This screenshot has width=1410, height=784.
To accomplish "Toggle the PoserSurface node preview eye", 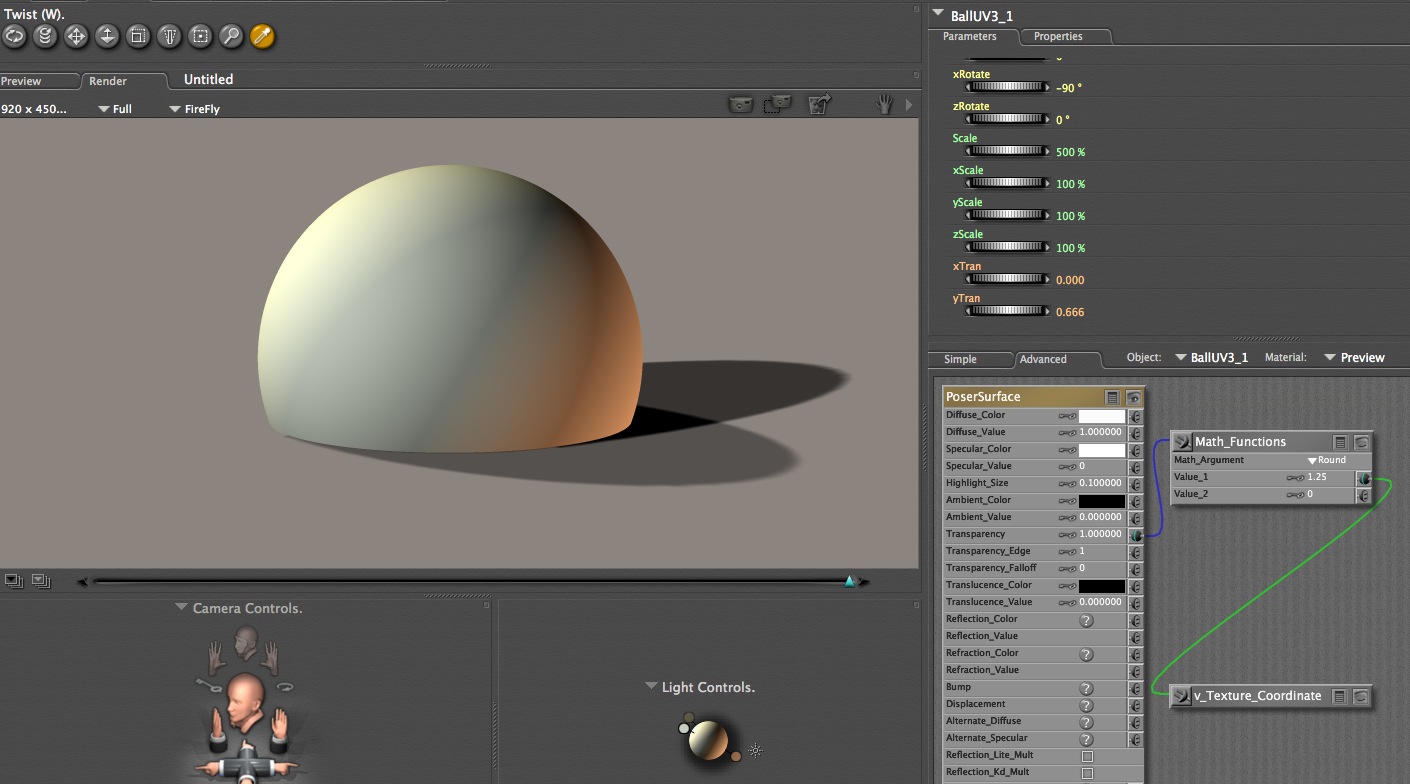I will click(x=1133, y=398).
